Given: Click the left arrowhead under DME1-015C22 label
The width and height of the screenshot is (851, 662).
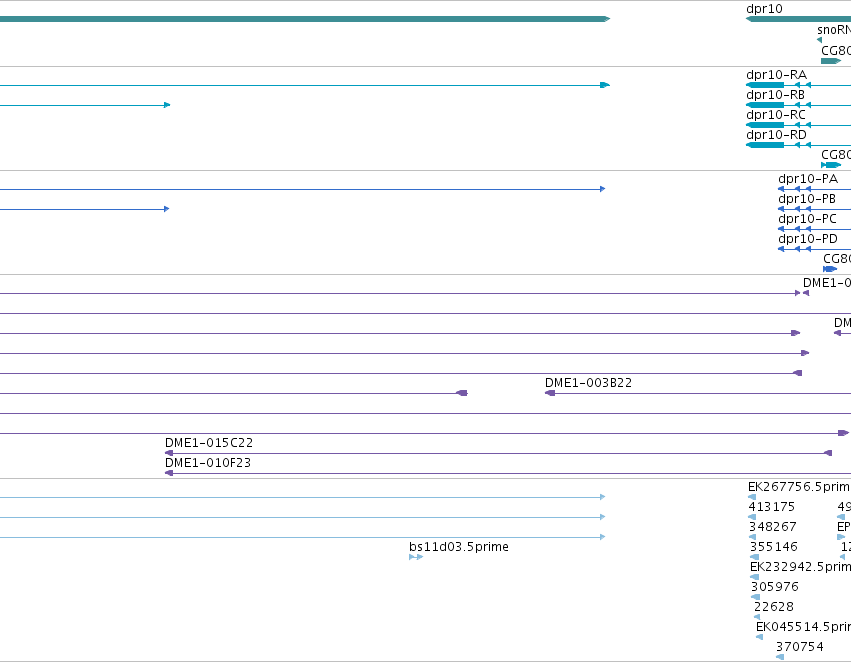Looking at the screenshot, I should click(x=169, y=453).
